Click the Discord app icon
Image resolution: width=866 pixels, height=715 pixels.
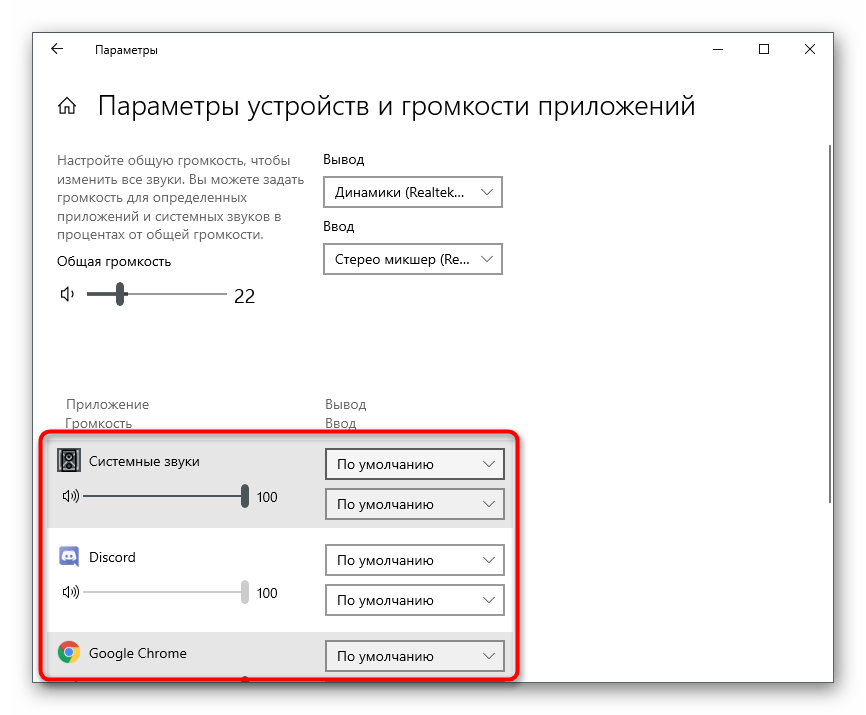tap(69, 557)
